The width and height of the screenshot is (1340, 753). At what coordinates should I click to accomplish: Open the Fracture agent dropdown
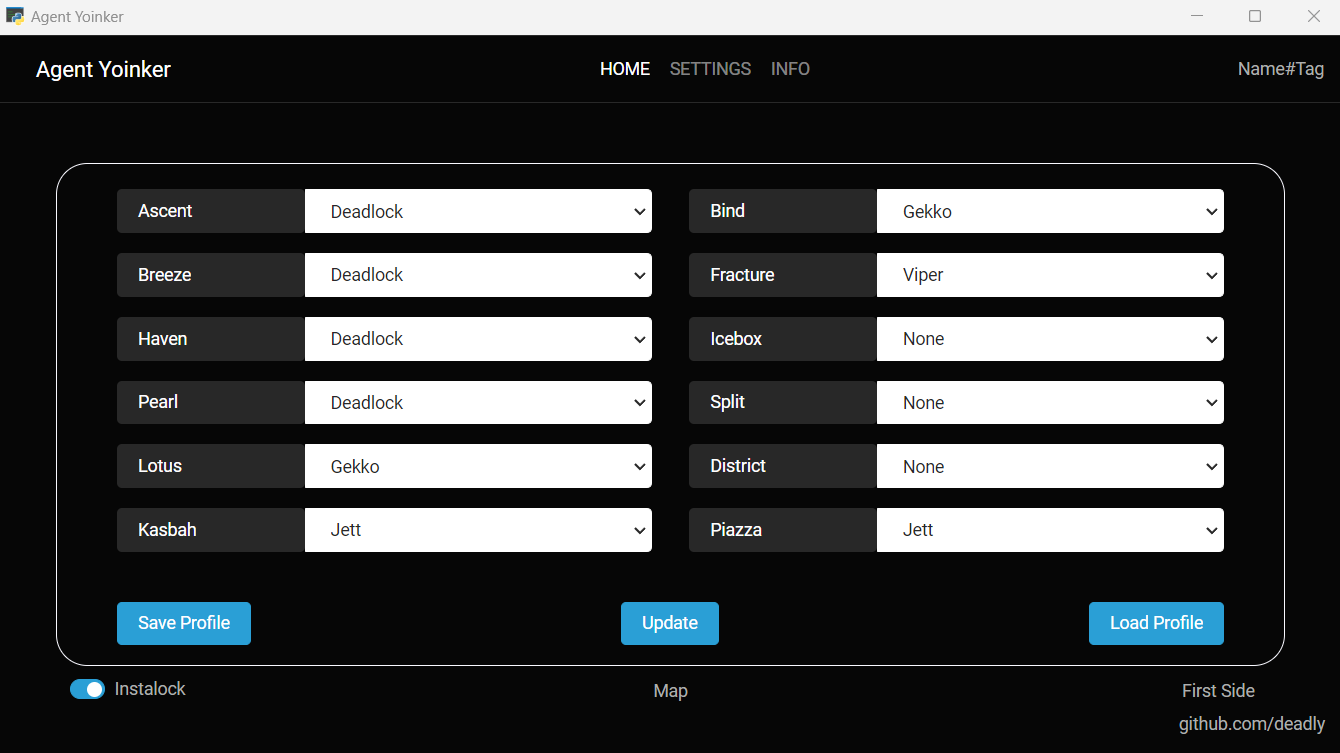[x=1050, y=275]
